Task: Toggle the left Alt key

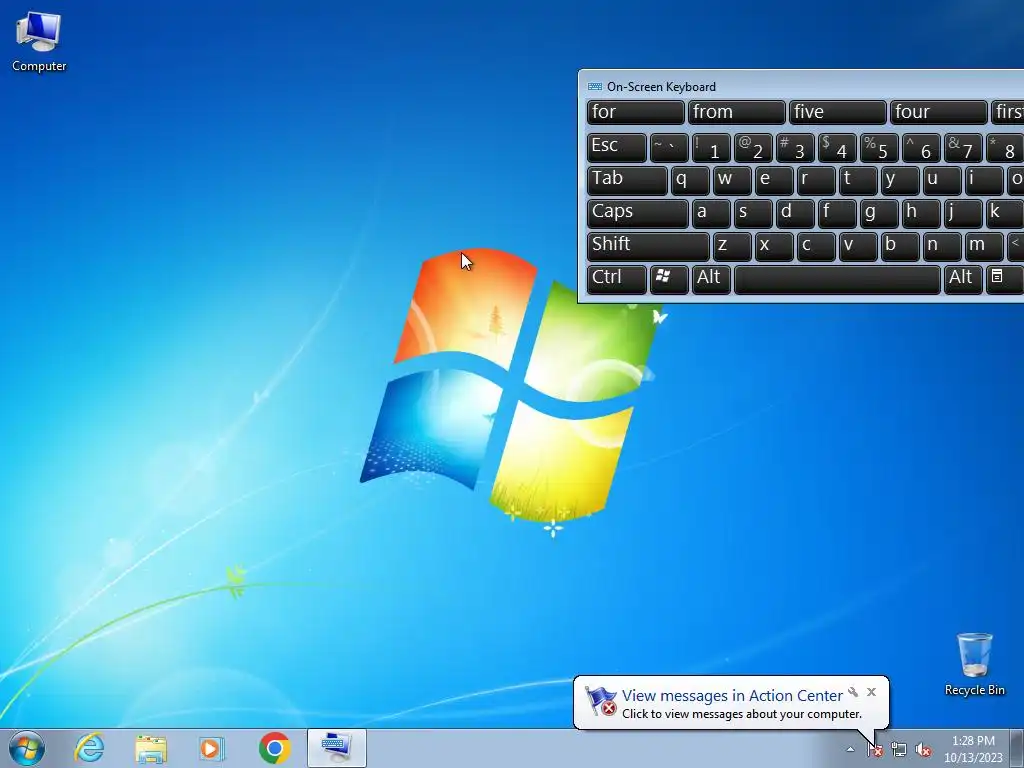Action: [711, 280]
